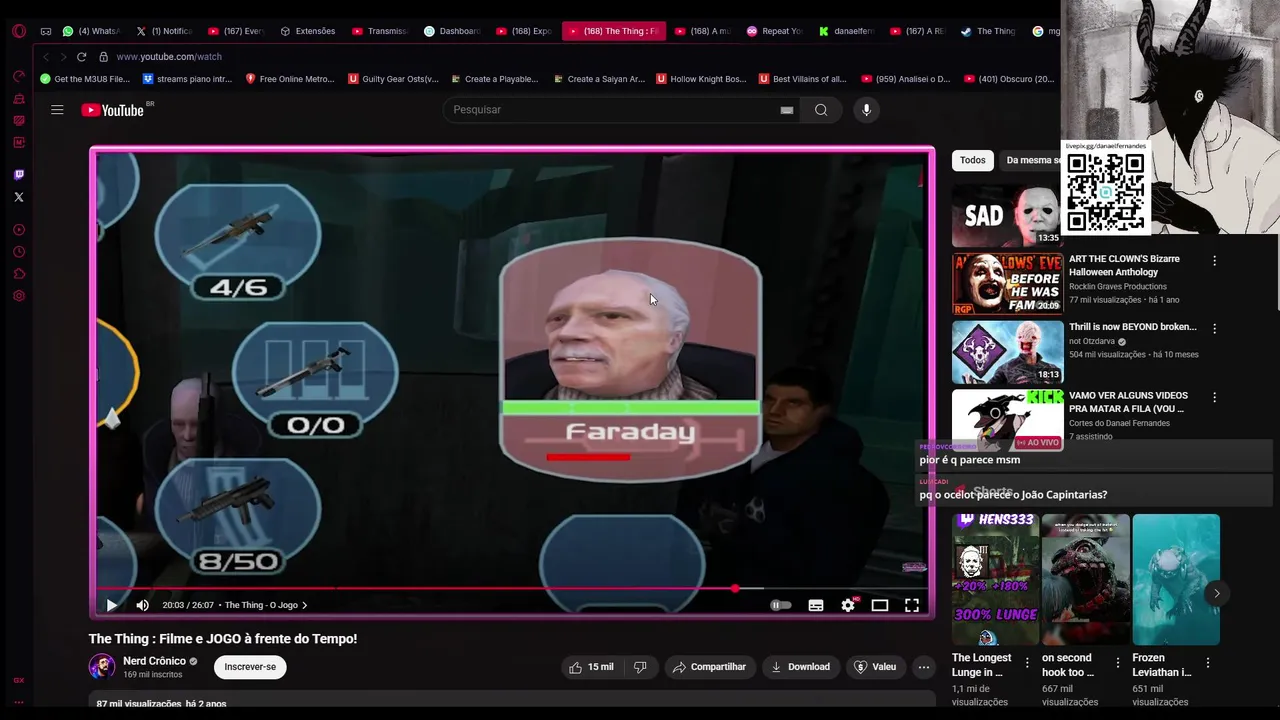Viewport: 1280px width, 720px height.
Task: Open options for ART THE CLOWN video
Action: pos(1215,261)
